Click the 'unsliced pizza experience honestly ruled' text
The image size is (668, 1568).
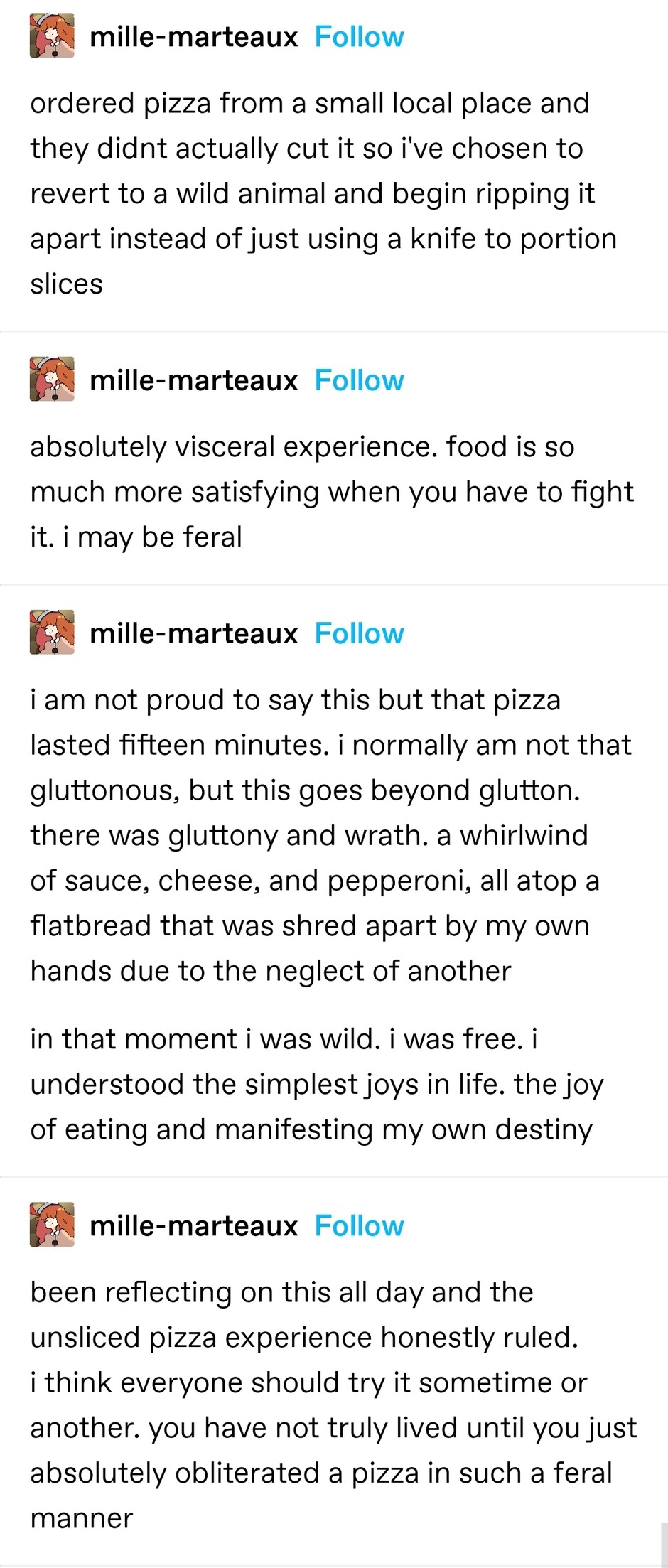coord(304,1337)
